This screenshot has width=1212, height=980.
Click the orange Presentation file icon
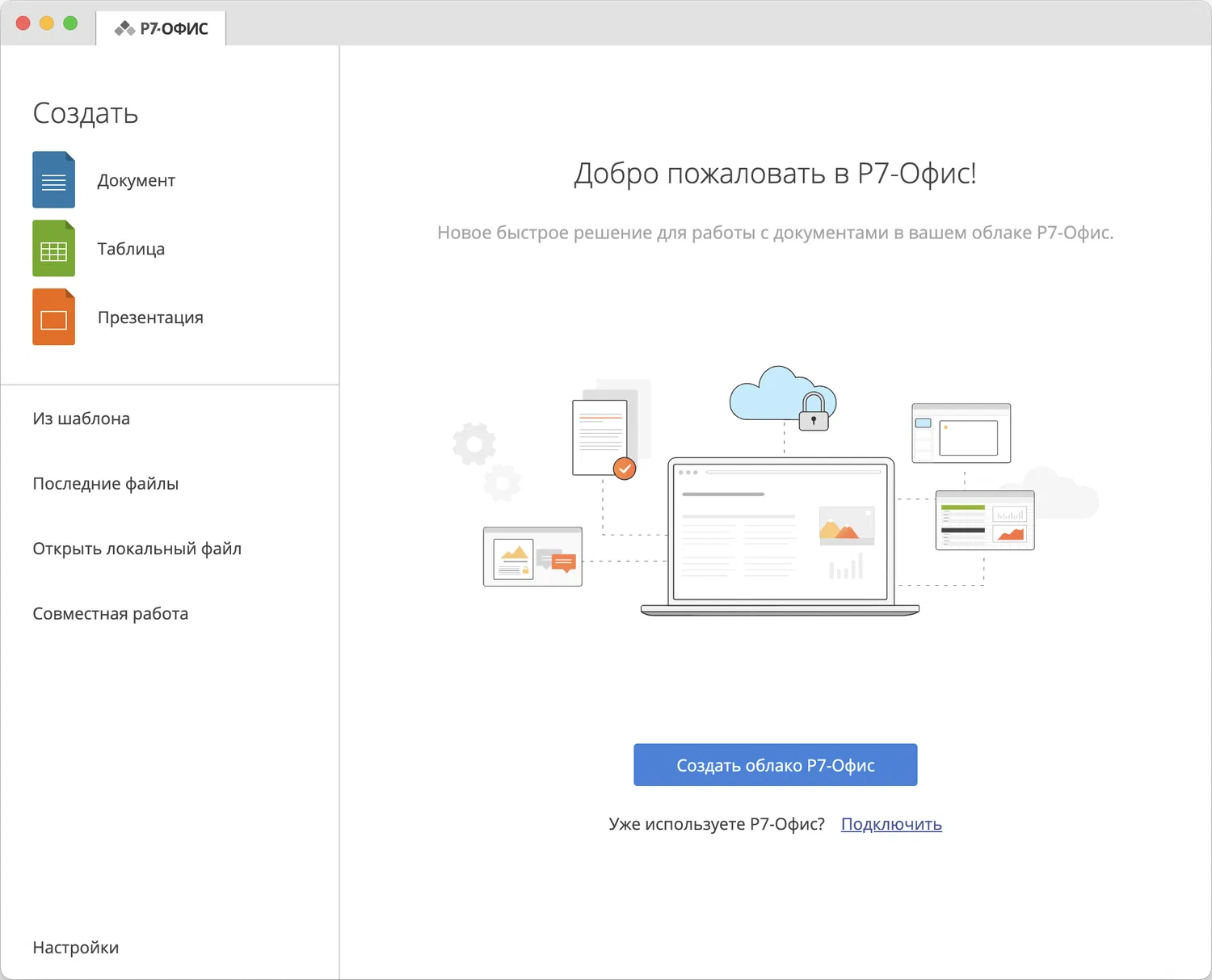tap(53, 318)
